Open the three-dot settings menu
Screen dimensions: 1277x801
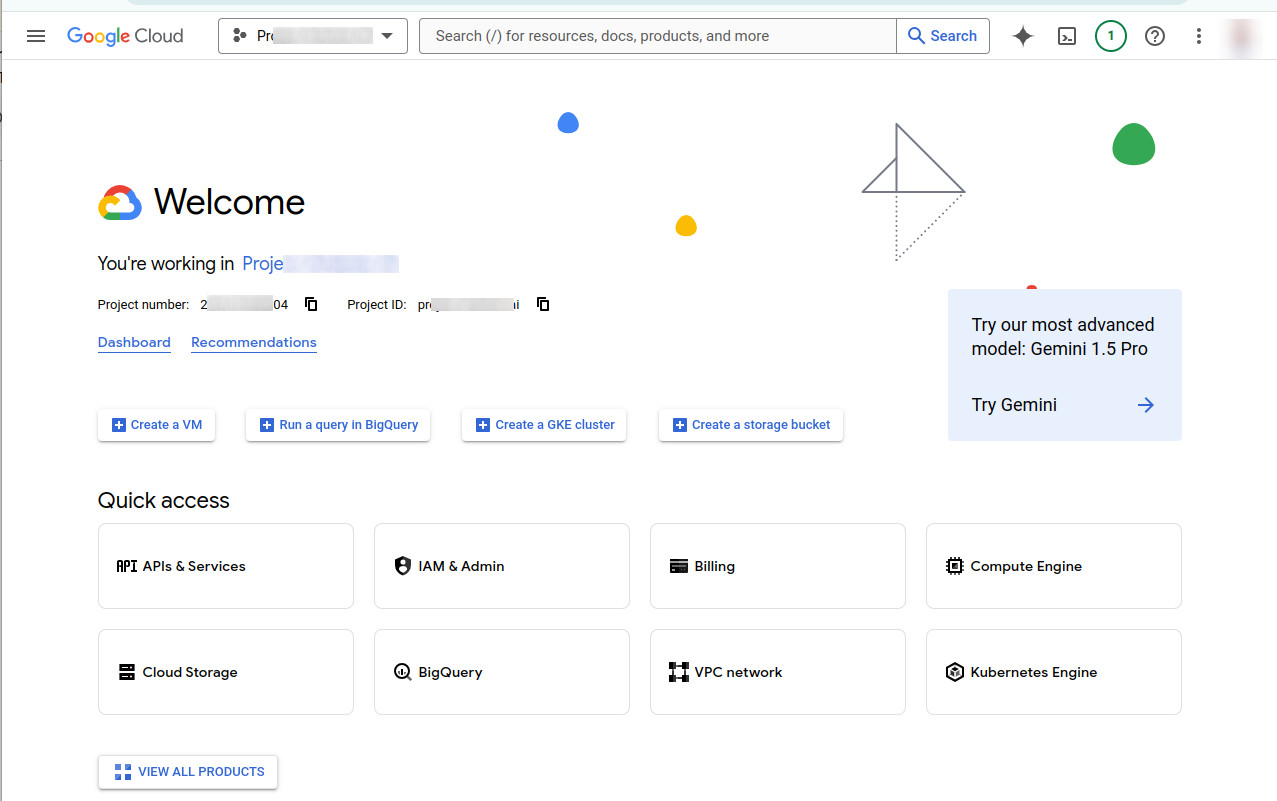pyautogui.click(x=1199, y=37)
